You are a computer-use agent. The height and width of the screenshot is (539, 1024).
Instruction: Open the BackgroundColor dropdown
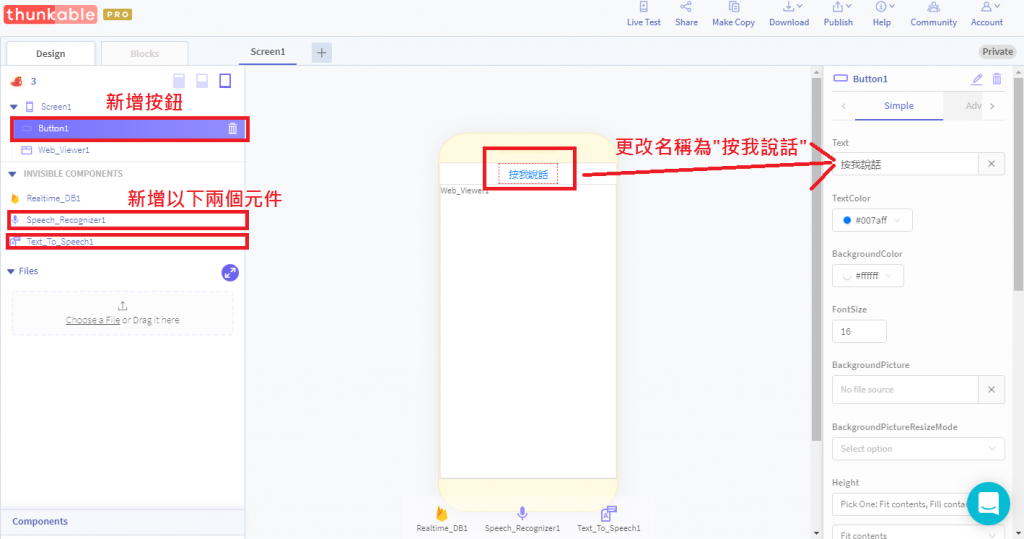pos(867,276)
